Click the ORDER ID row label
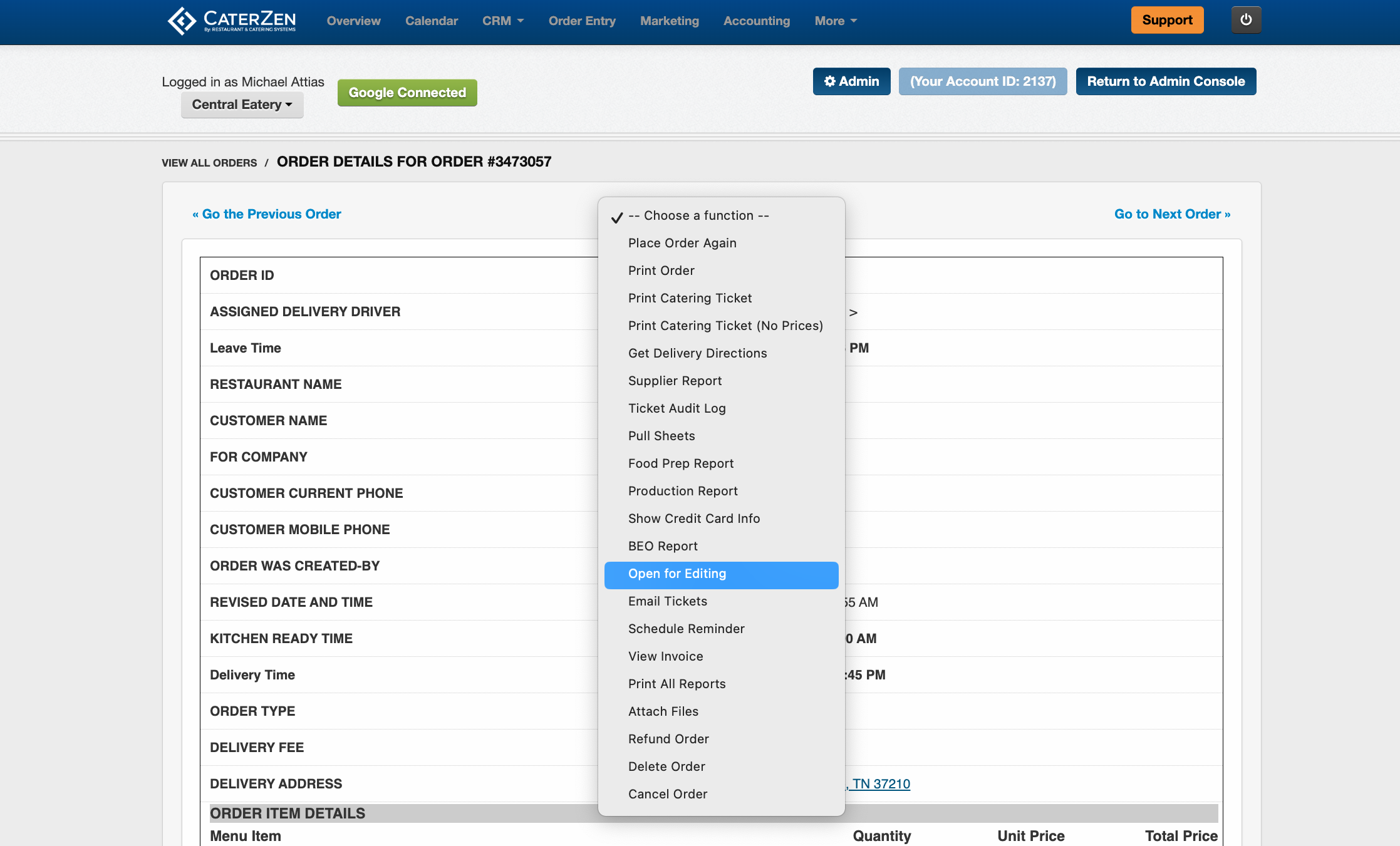 pyautogui.click(x=242, y=276)
